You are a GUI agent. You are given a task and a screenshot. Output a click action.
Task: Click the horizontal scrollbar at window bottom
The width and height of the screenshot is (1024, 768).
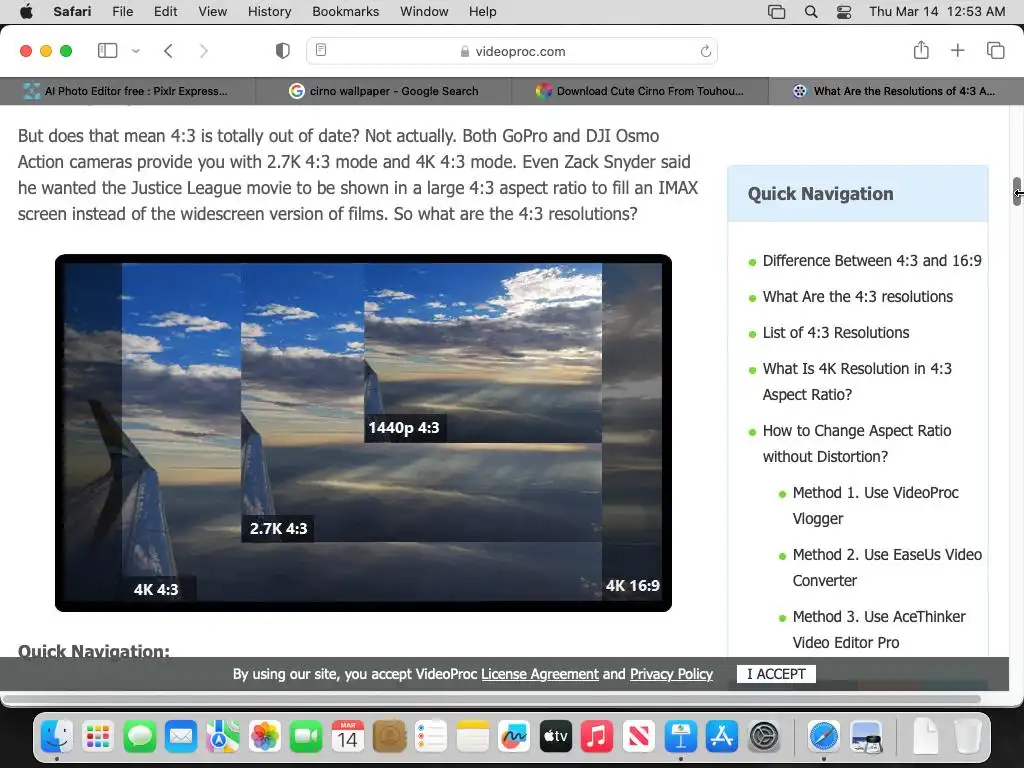click(493, 699)
